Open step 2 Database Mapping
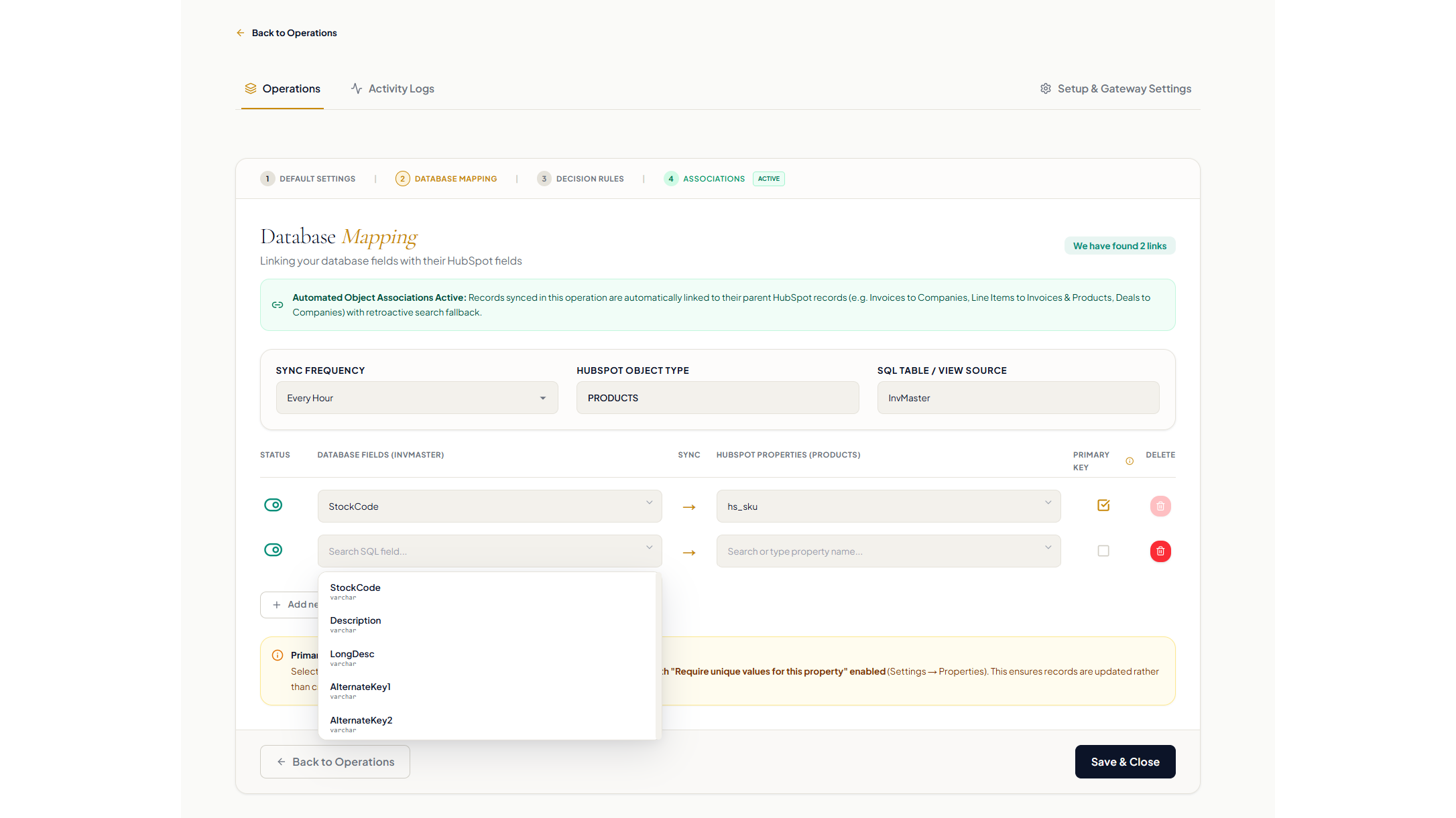 click(x=446, y=179)
